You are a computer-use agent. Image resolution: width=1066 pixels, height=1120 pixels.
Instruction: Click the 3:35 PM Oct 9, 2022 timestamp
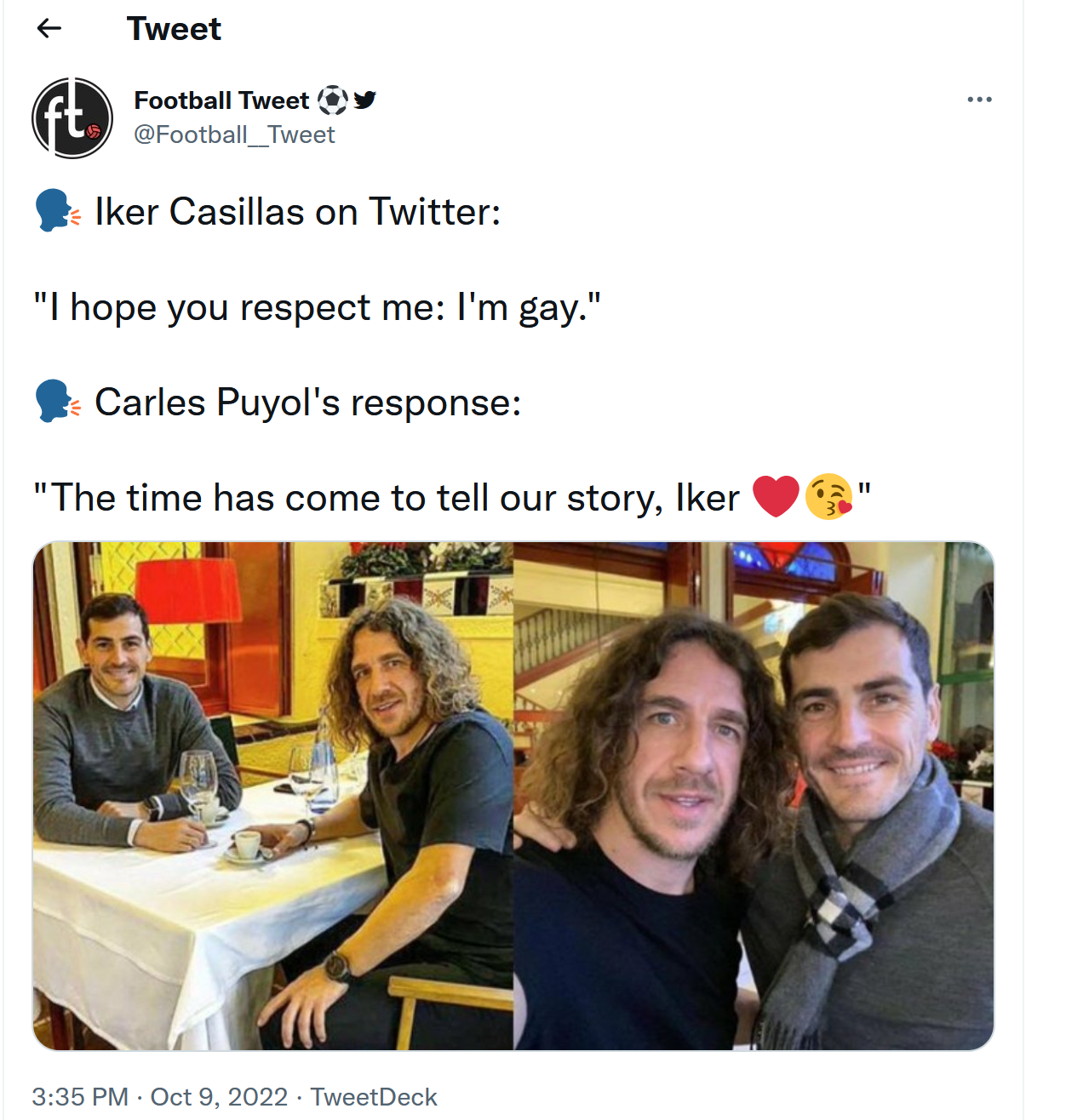(x=160, y=1097)
